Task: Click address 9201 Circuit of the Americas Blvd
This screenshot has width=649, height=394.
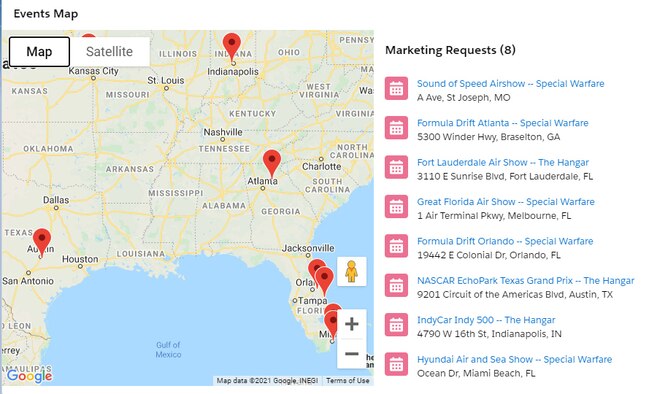Action: pyautogui.click(x=515, y=295)
